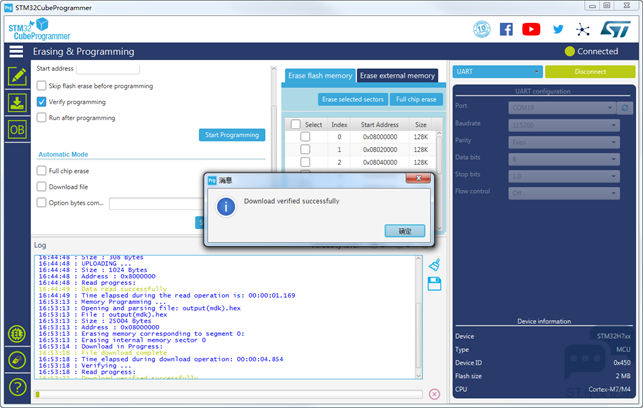Screen dimensions: 643x408
Task: Select the Erasing & Programming download icon
Action: tap(17, 103)
